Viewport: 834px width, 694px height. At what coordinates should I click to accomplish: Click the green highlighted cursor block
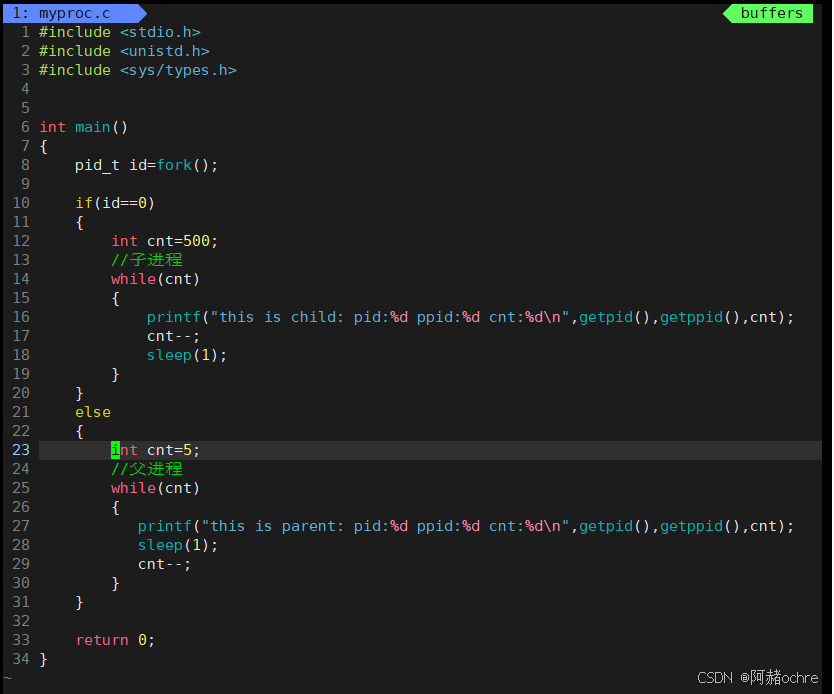[x=115, y=450]
